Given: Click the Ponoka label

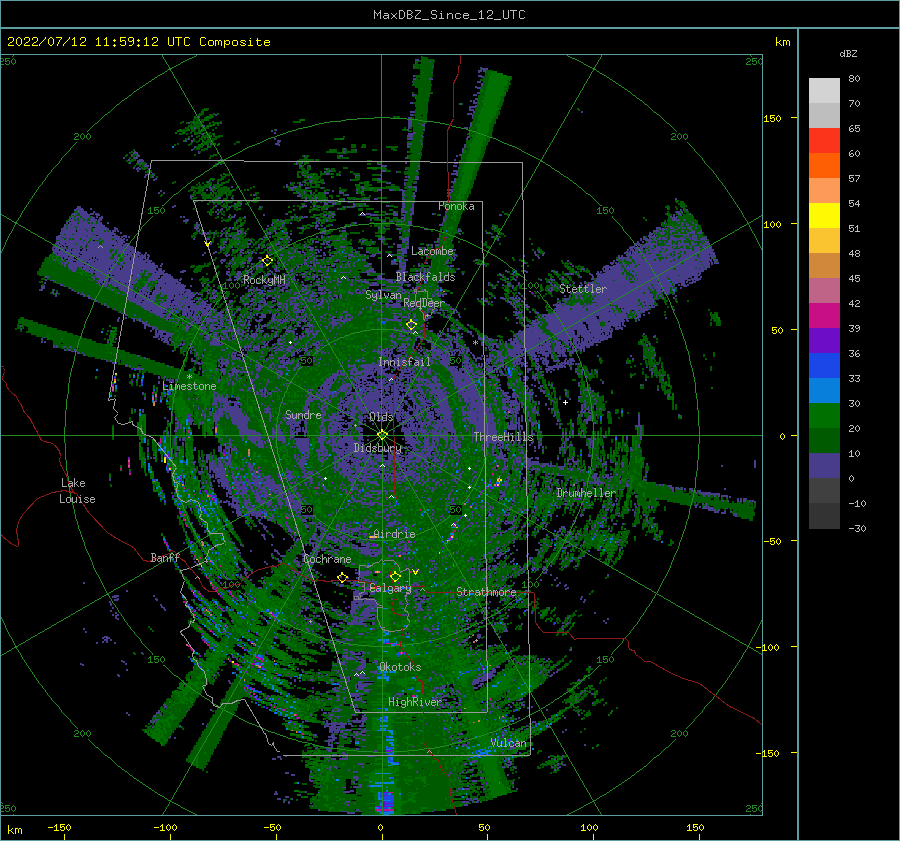Looking at the screenshot, I should tap(456, 206).
